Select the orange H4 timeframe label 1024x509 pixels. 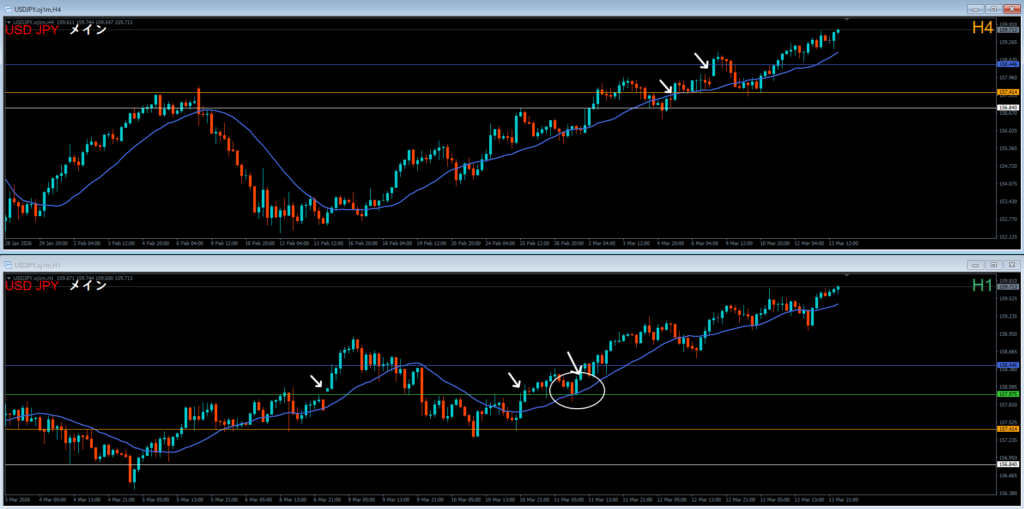coord(982,29)
